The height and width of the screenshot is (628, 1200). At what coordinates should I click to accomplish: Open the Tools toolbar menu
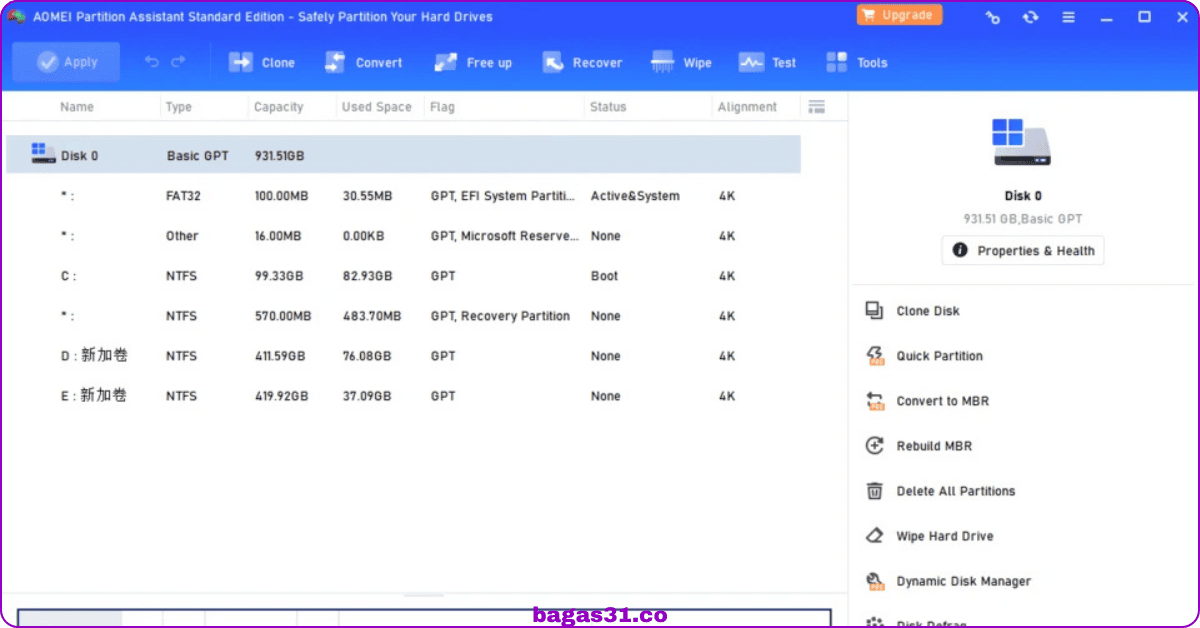tap(857, 63)
